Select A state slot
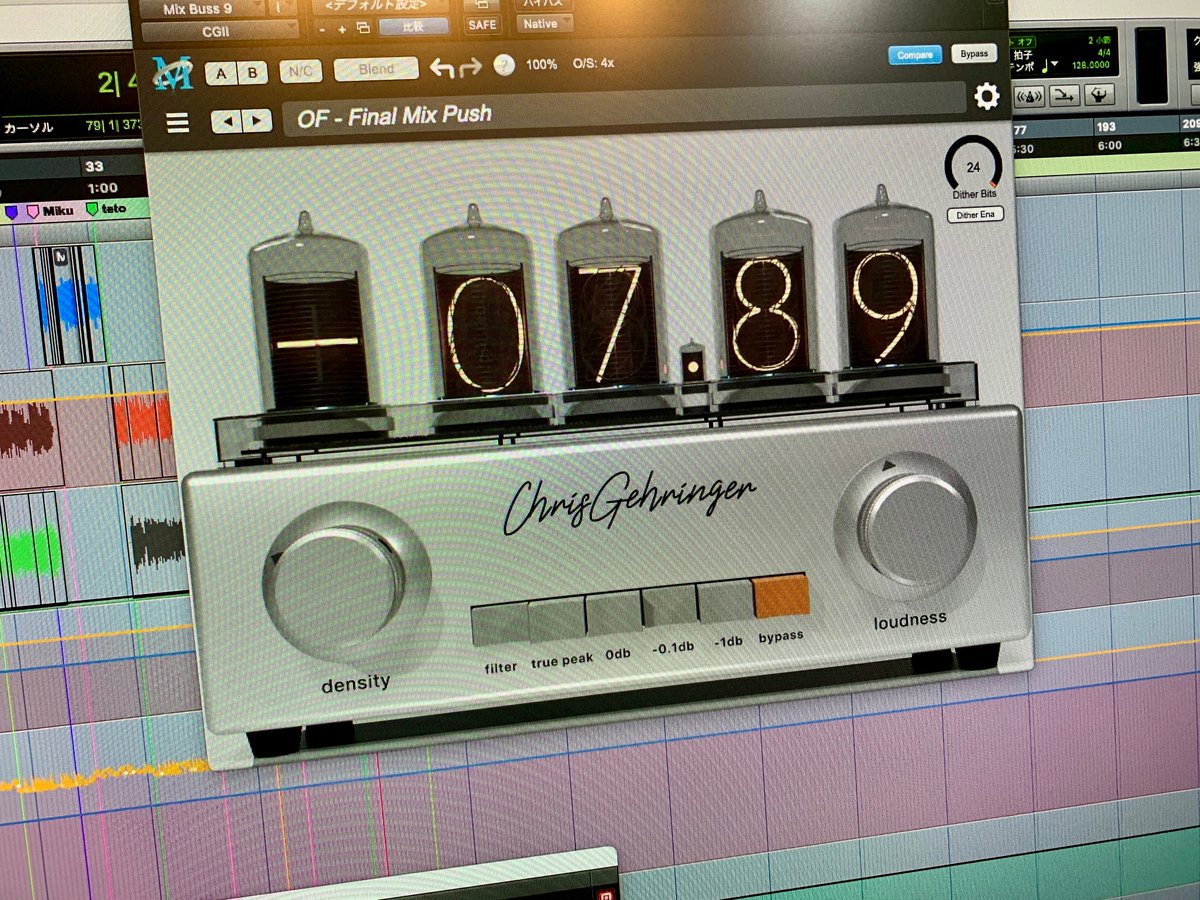This screenshot has height=900, width=1200. point(220,73)
